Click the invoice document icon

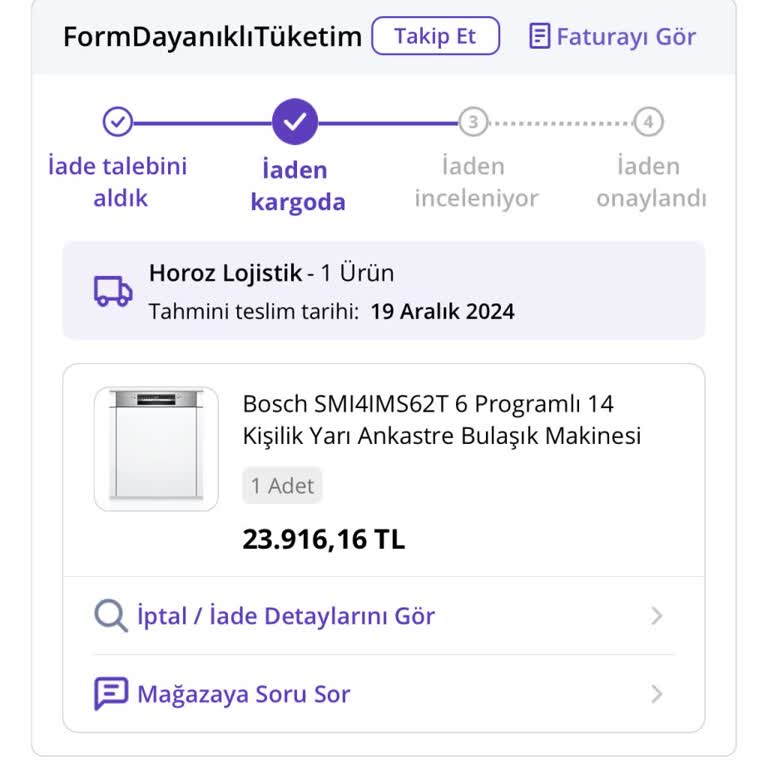point(539,36)
